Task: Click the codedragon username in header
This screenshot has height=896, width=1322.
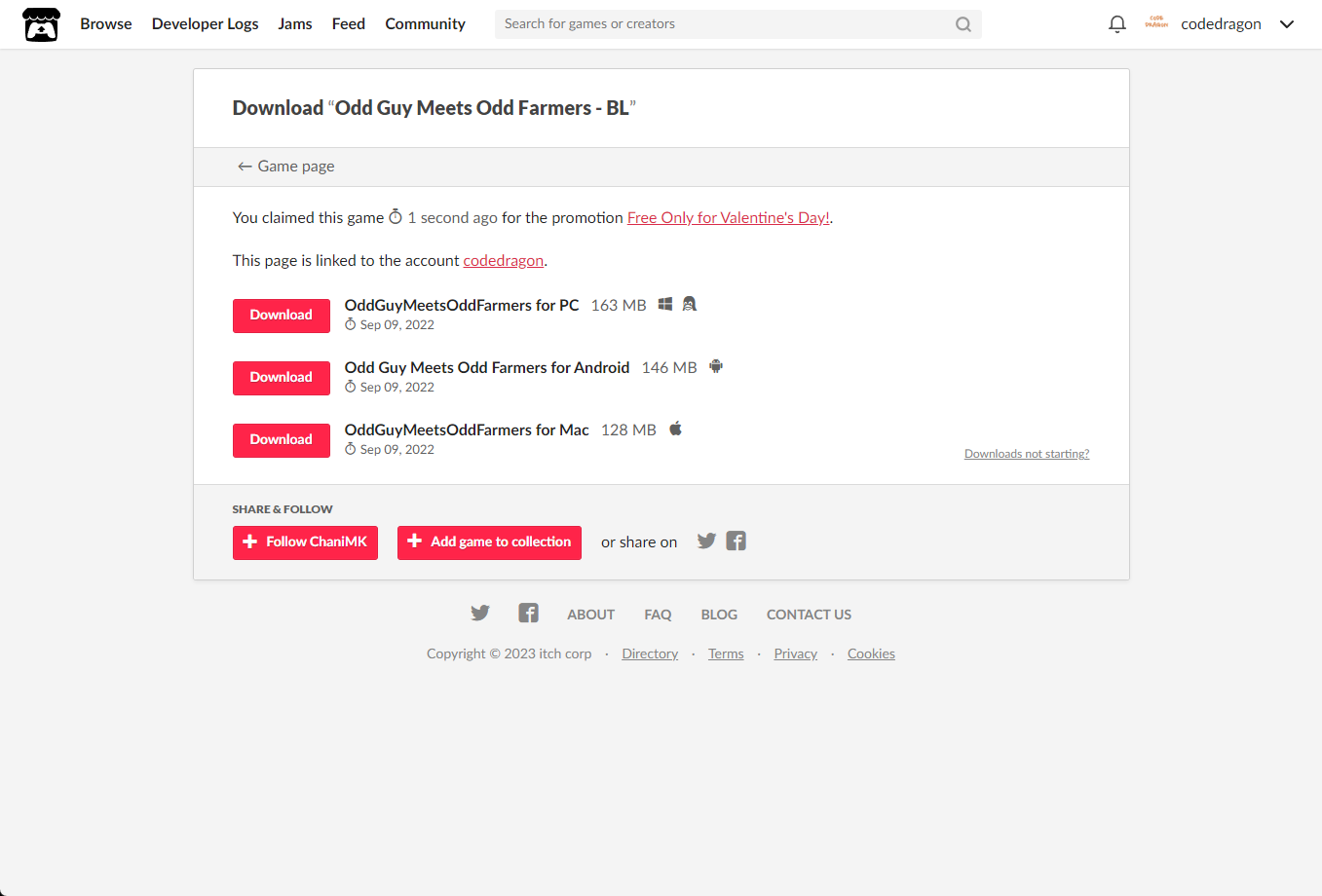Action: 1221,24
